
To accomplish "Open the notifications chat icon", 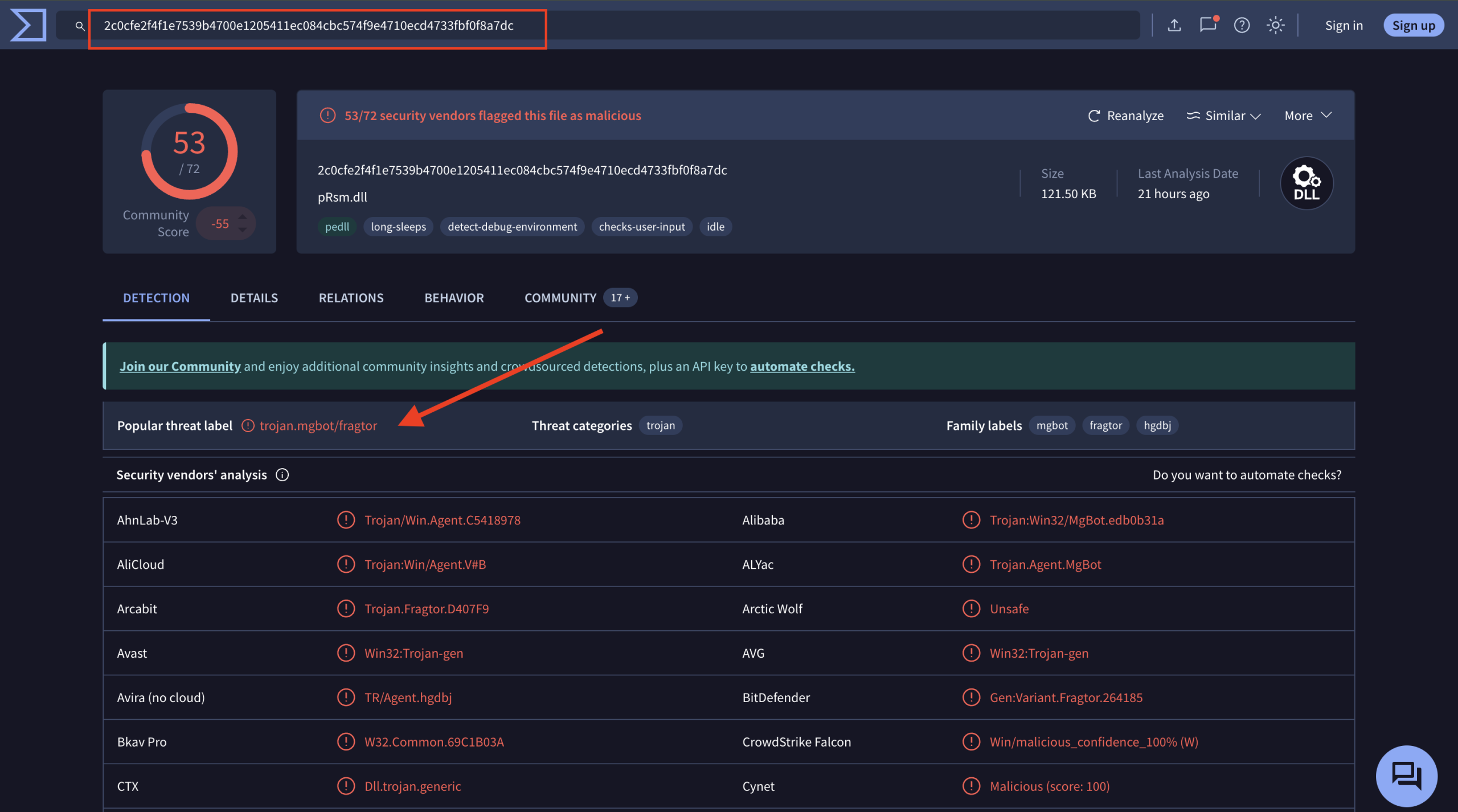I will (x=1208, y=24).
